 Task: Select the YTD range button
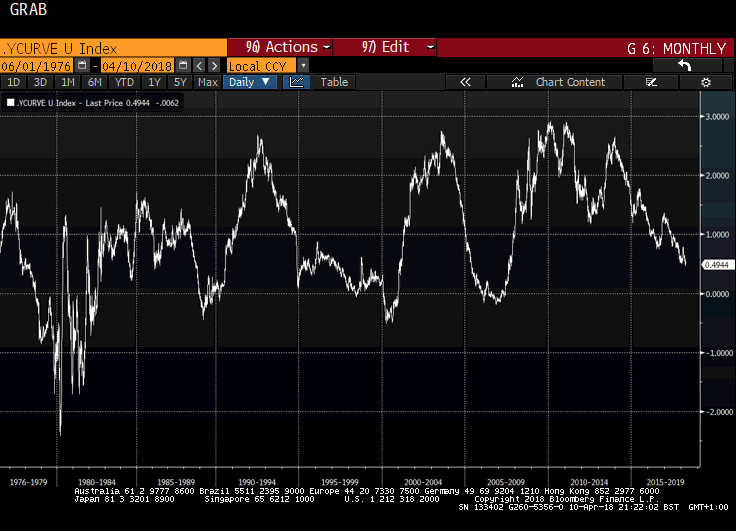pyautogui.click(x=125, y=82)
